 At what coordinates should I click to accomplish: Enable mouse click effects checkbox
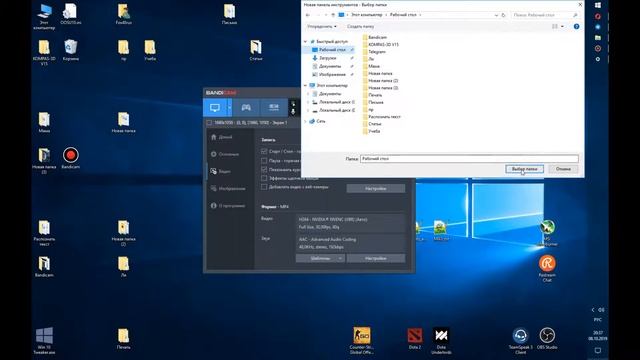coord(264,178)
